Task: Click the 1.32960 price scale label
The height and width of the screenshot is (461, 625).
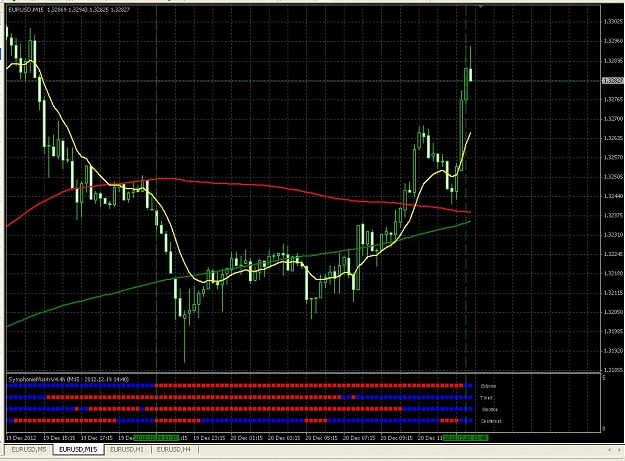Action: click(613, 41)
